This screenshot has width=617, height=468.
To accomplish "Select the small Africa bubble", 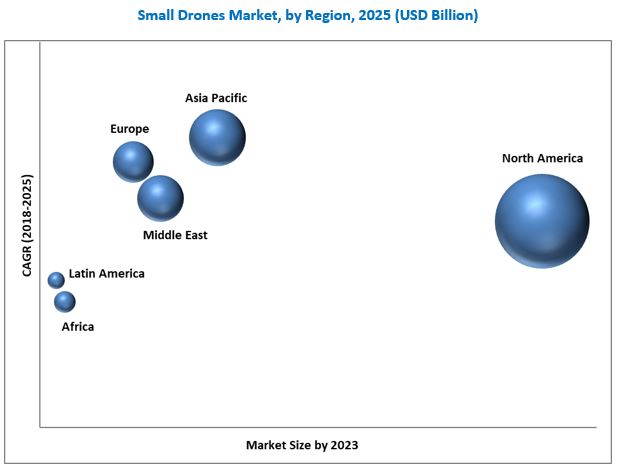I will [65, 301].
